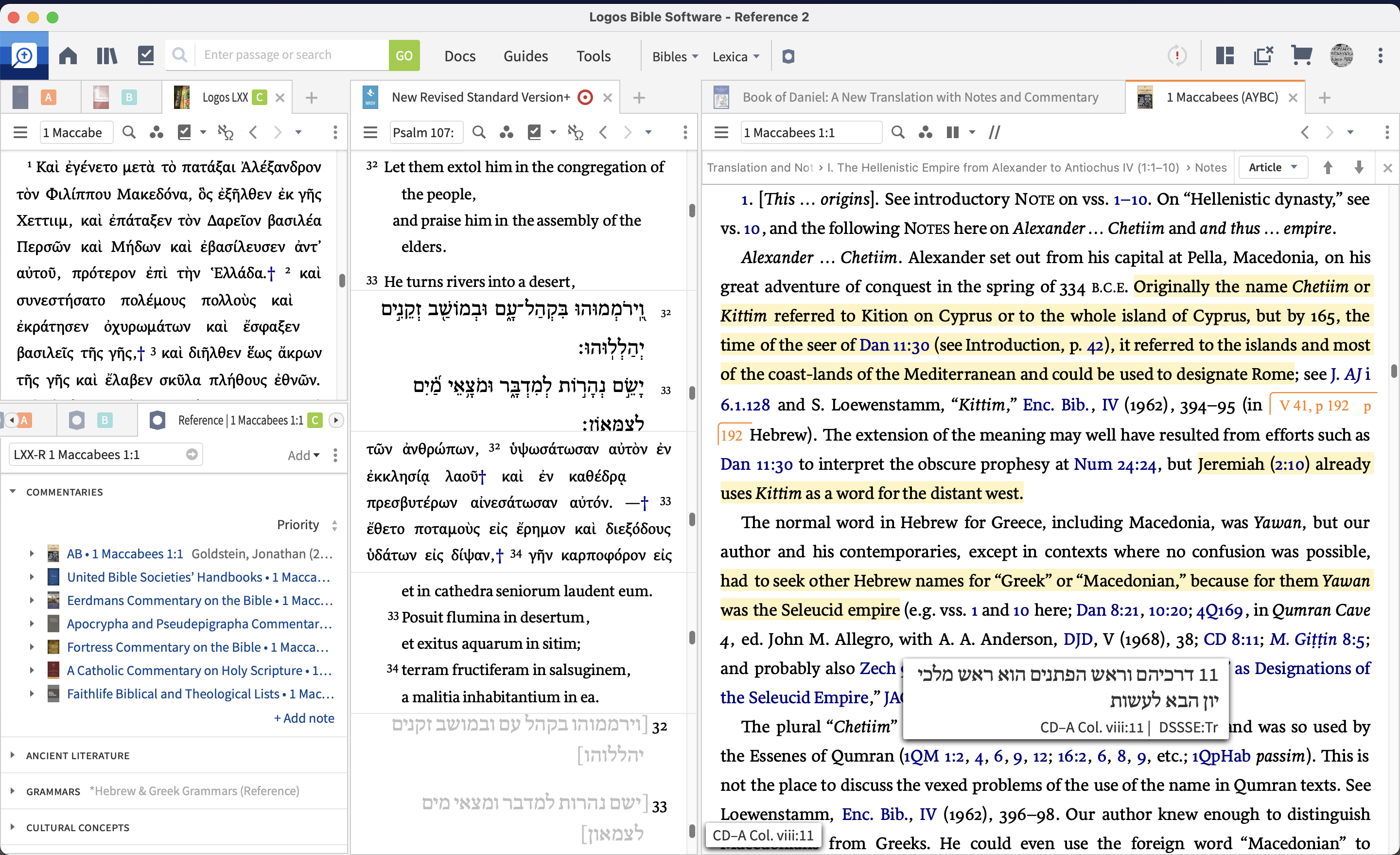
Task: Select the New Revised Standard Version tab
Action: click(480, 97)
